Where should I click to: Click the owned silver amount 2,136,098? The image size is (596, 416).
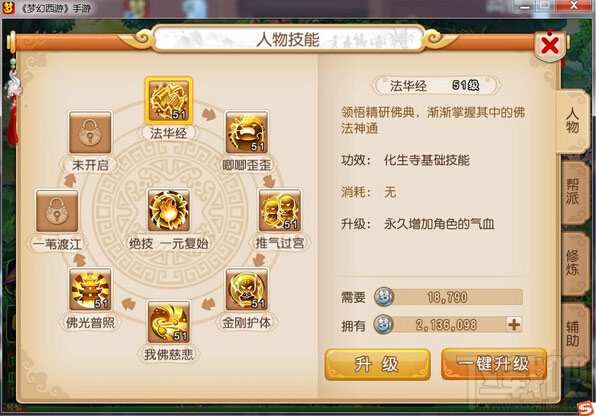(x=446, y=325)
